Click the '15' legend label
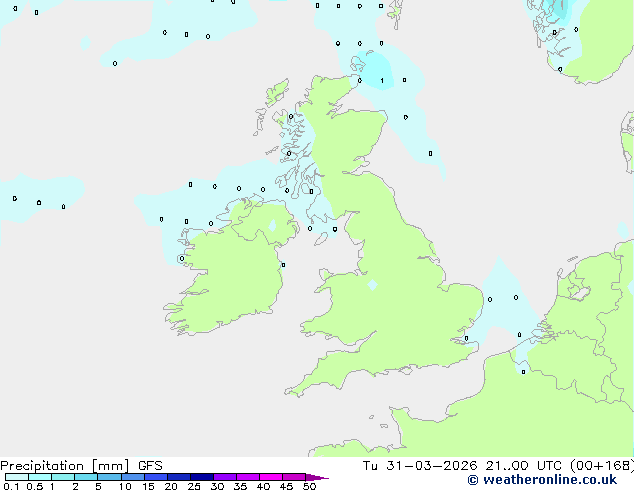The image size is (634, 490). (148, 486)
